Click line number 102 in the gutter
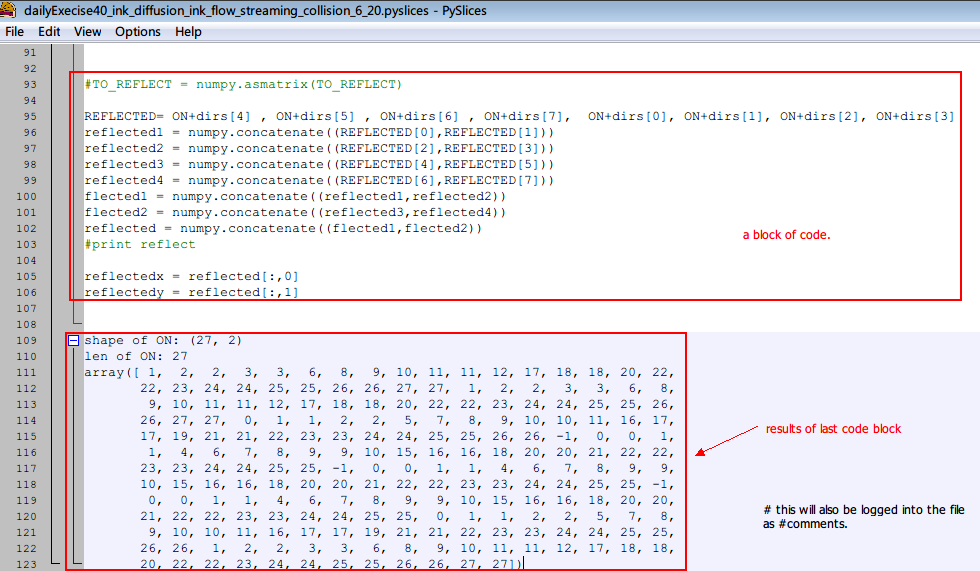 [x=27, y=229]
